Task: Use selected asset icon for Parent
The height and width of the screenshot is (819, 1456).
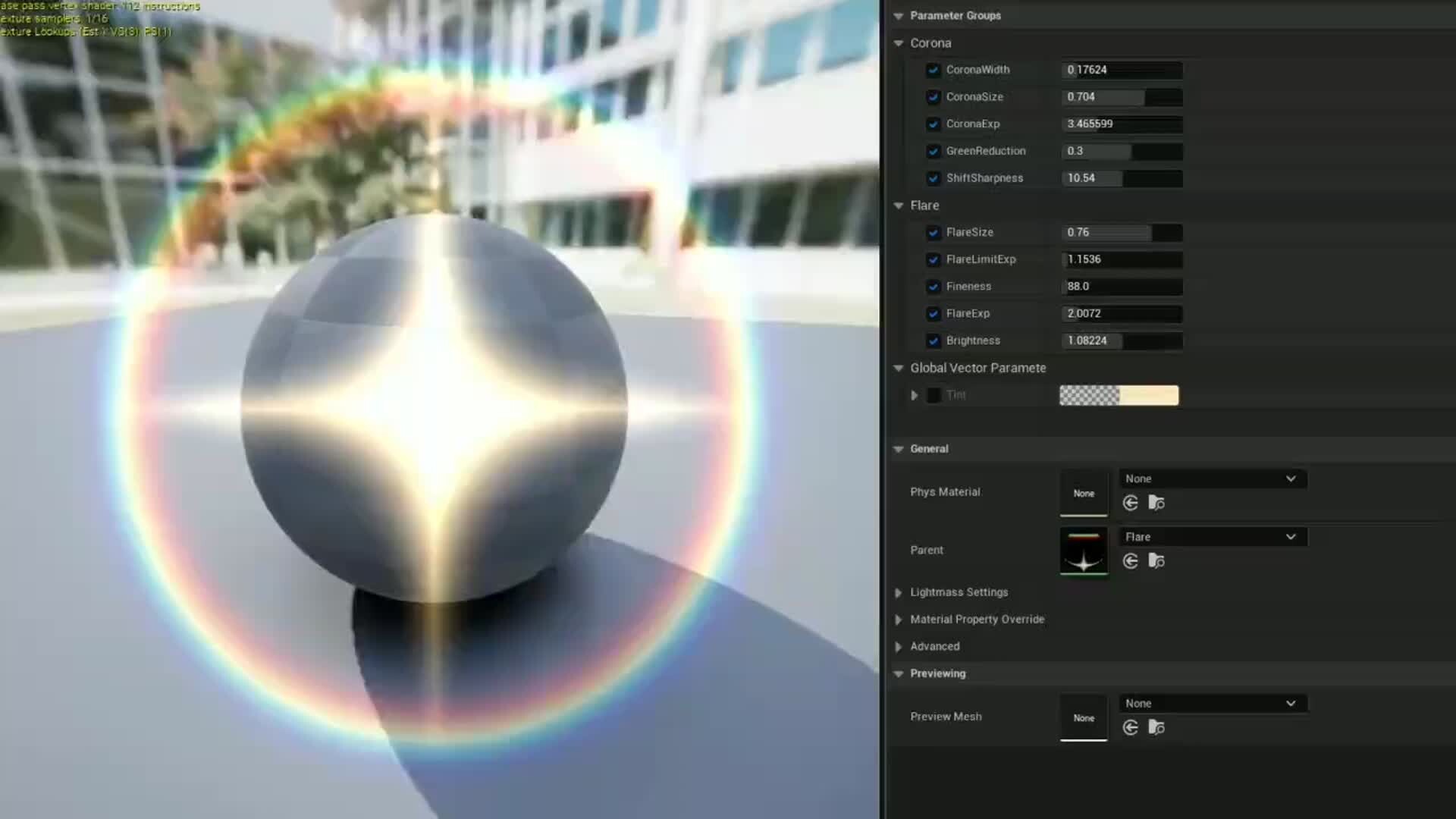Action: (1130, 561)
